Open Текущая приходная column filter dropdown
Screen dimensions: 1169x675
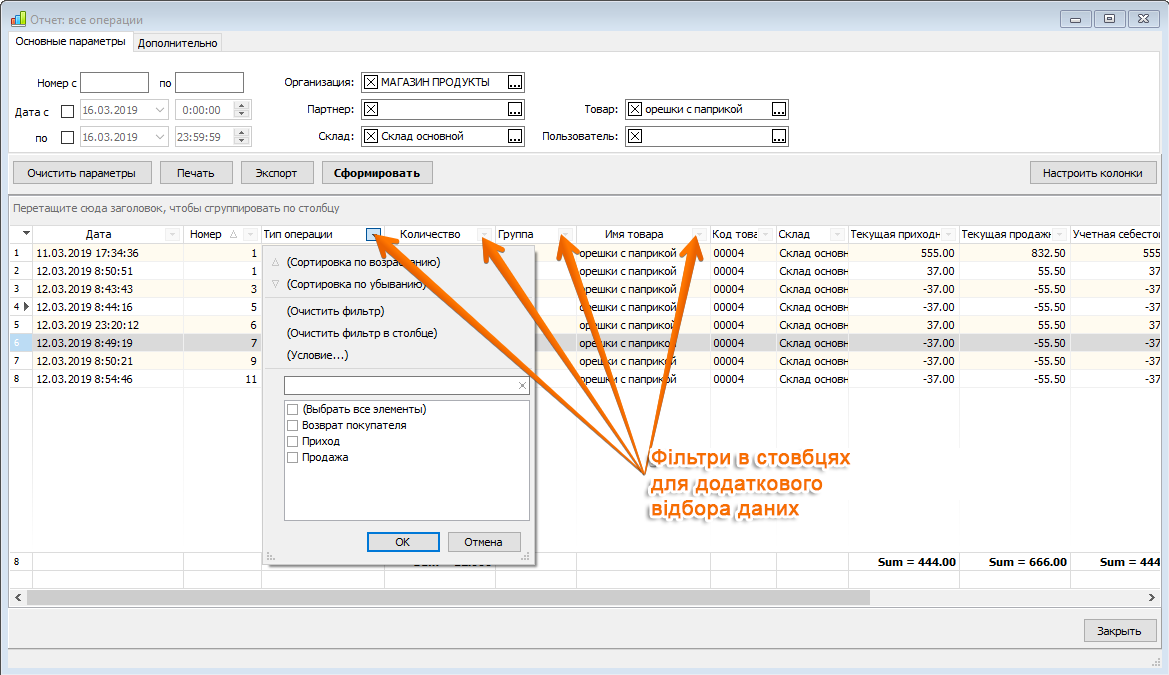pyautogui.click(x=948, y=234)
